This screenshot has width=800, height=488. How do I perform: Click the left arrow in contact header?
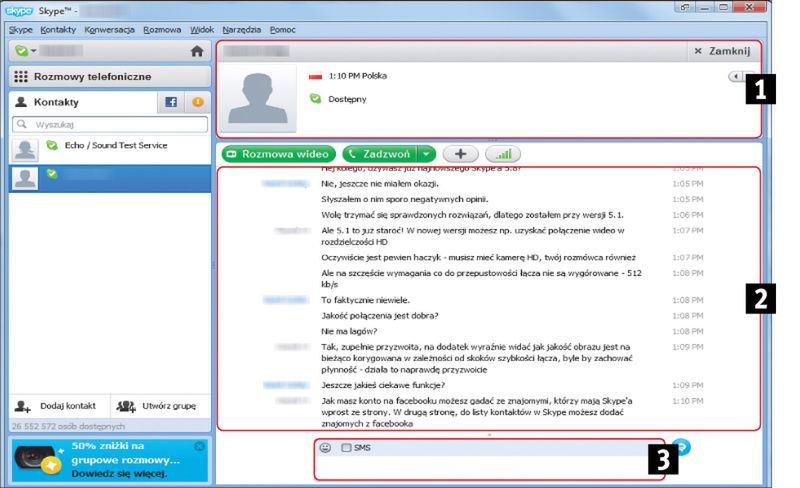click(736, 76)
